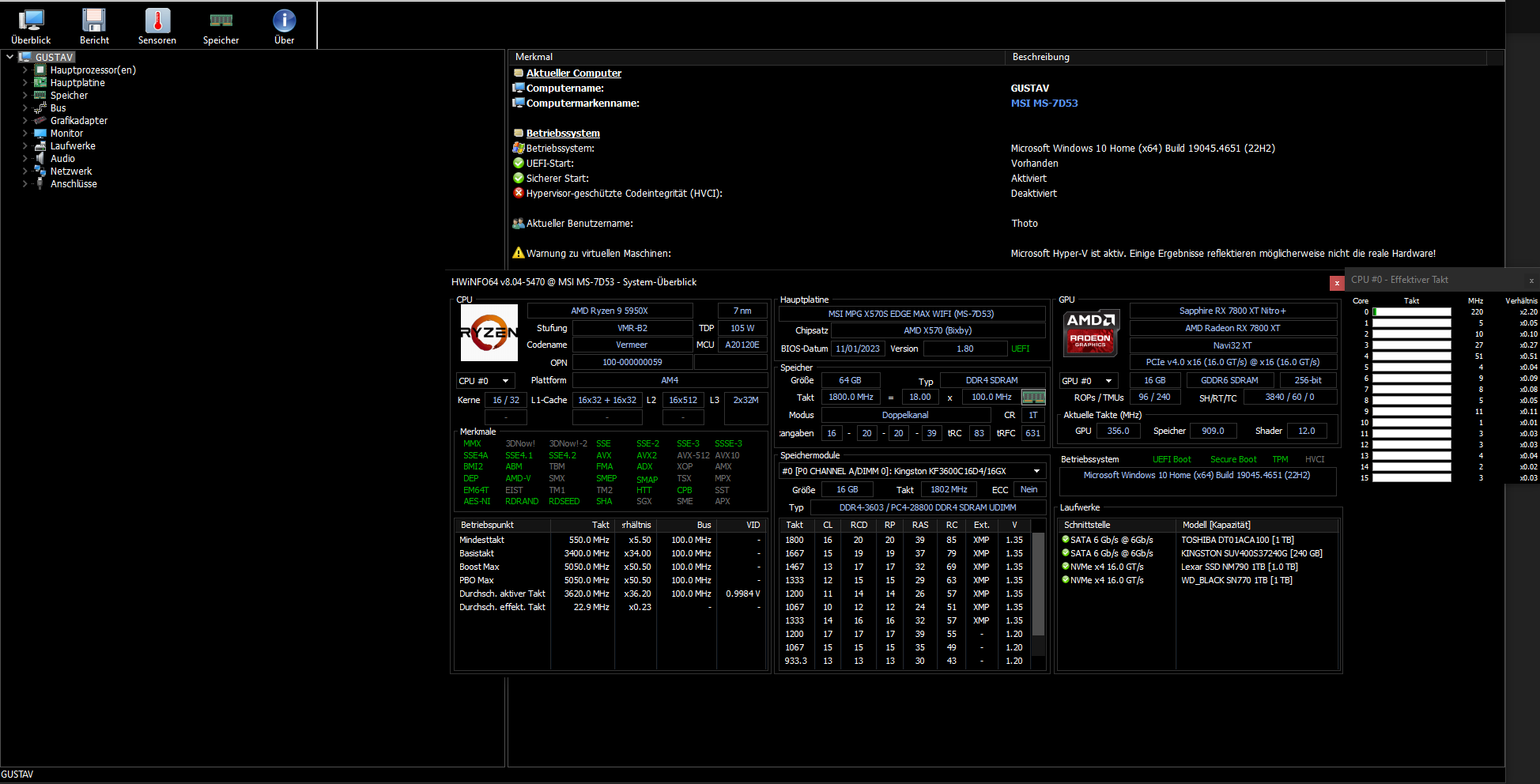Click the folder icon next to Betriebssystem heading
This screenshot has width=1540, height=784.
519,133
